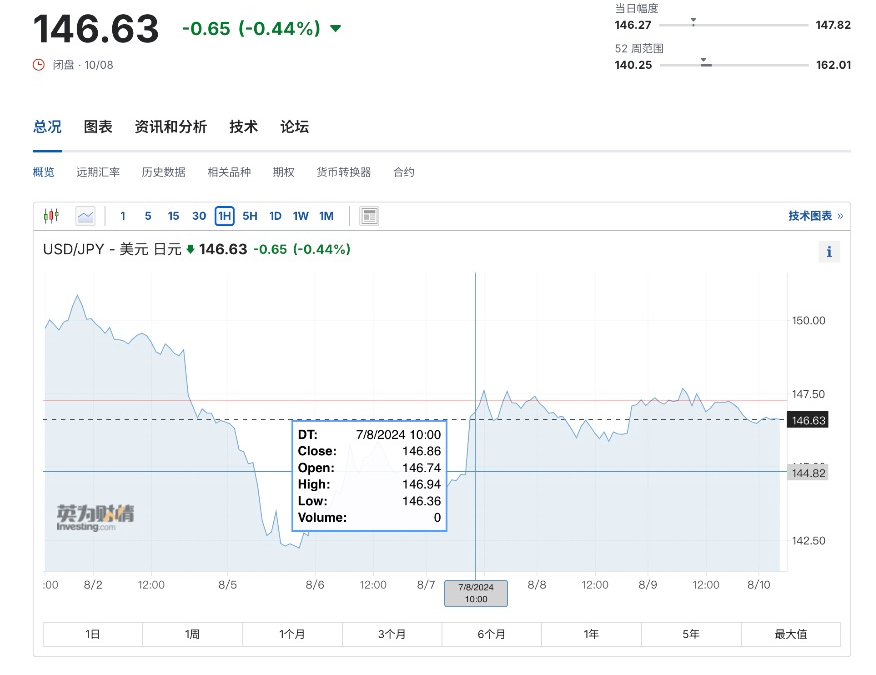Screen dimensions: 876x675
Task: Select the area chart icon
Action: 85,216
